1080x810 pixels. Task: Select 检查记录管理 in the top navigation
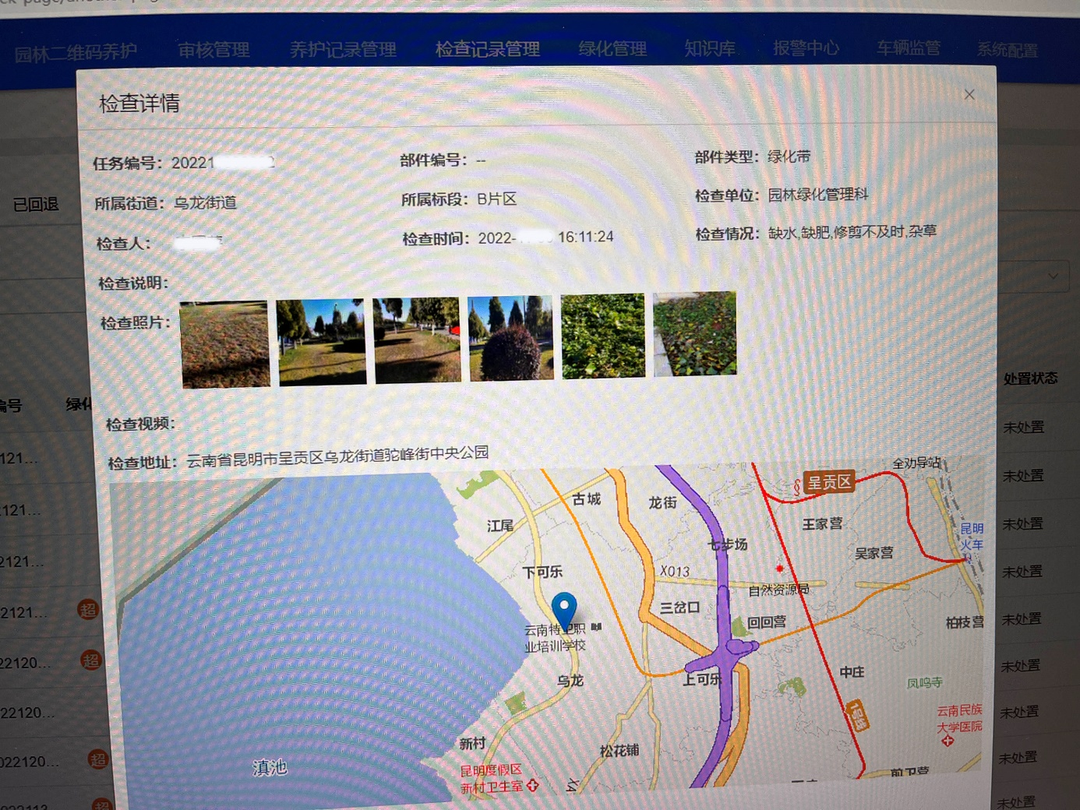487,49
